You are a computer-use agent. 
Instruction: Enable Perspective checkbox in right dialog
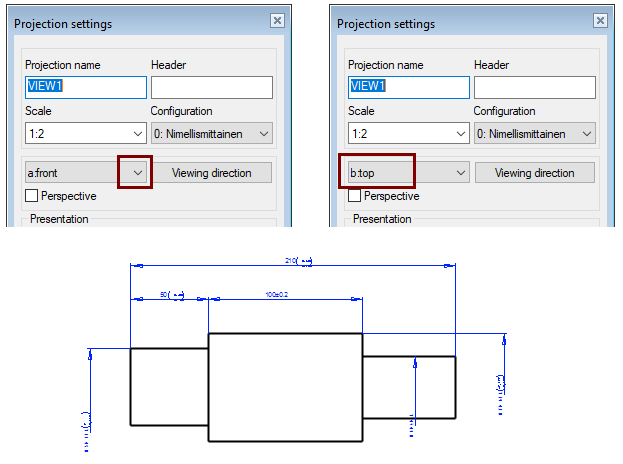(354, 196)
